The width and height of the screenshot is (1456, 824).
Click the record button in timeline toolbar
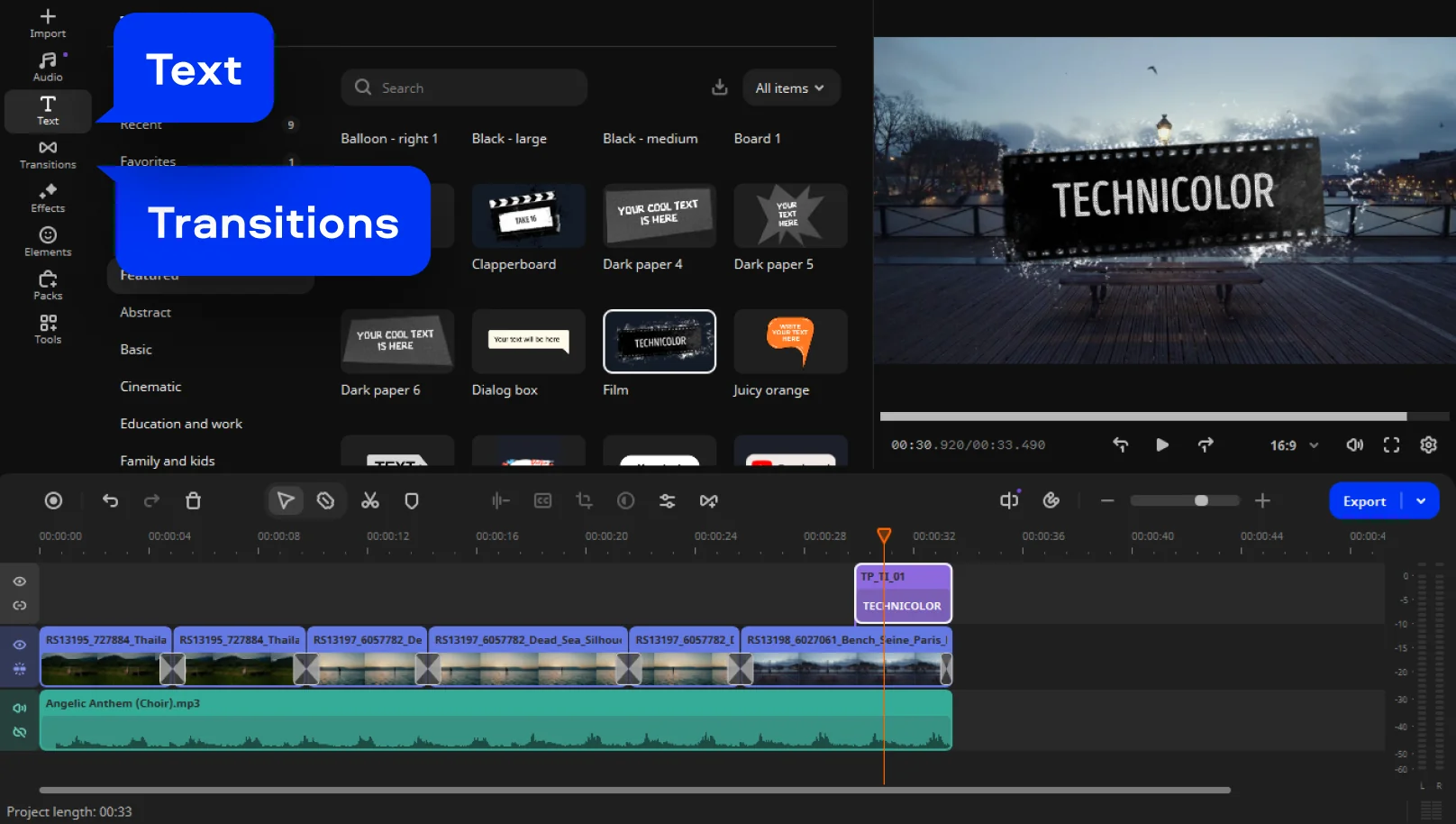tap(54, 501)
